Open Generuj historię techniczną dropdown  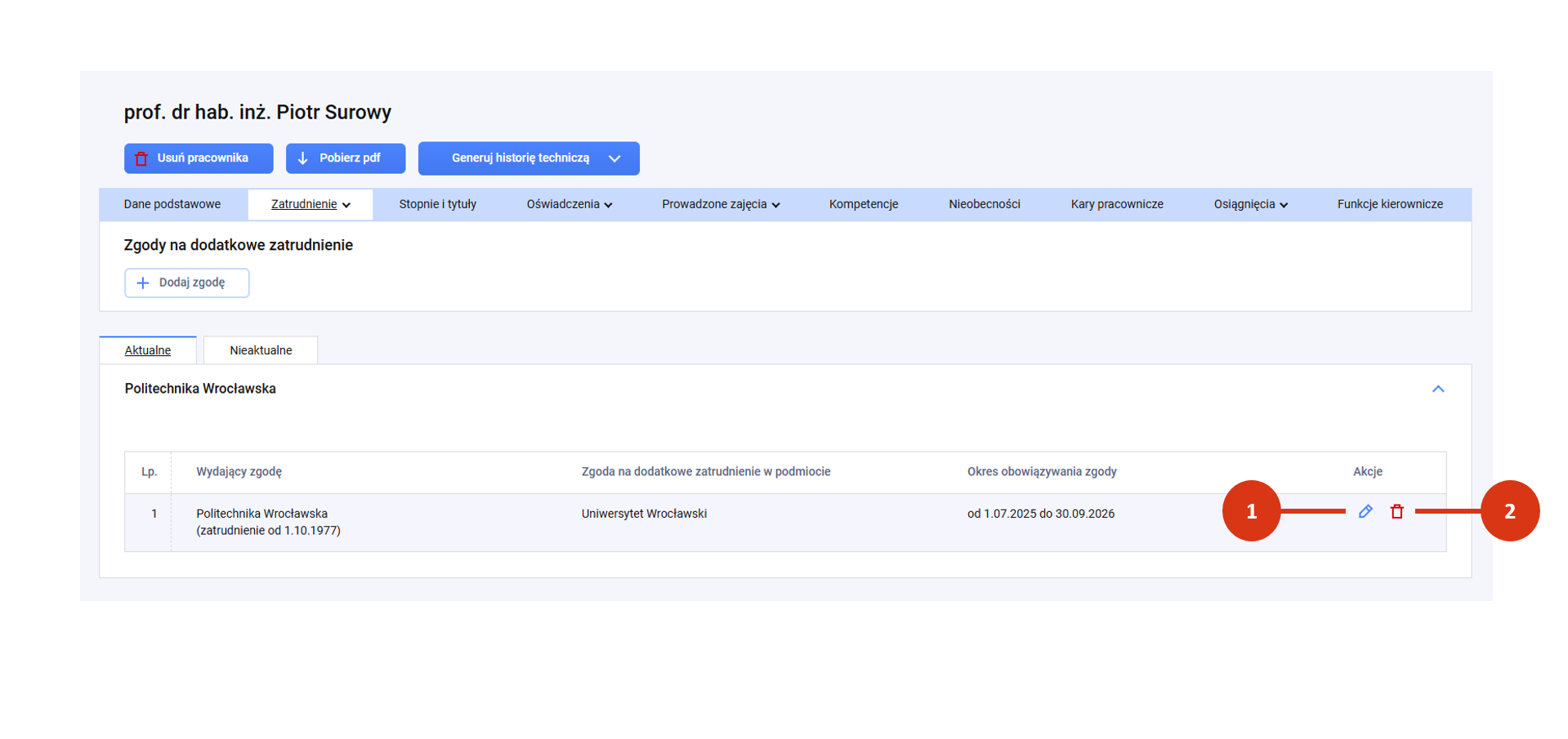529,158
